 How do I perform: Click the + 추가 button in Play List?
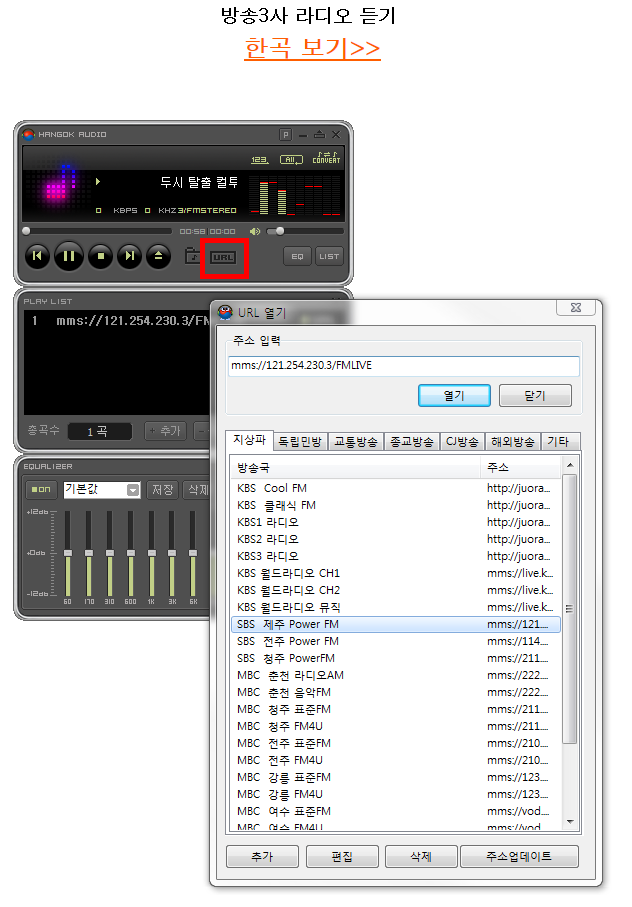(165, 431)
